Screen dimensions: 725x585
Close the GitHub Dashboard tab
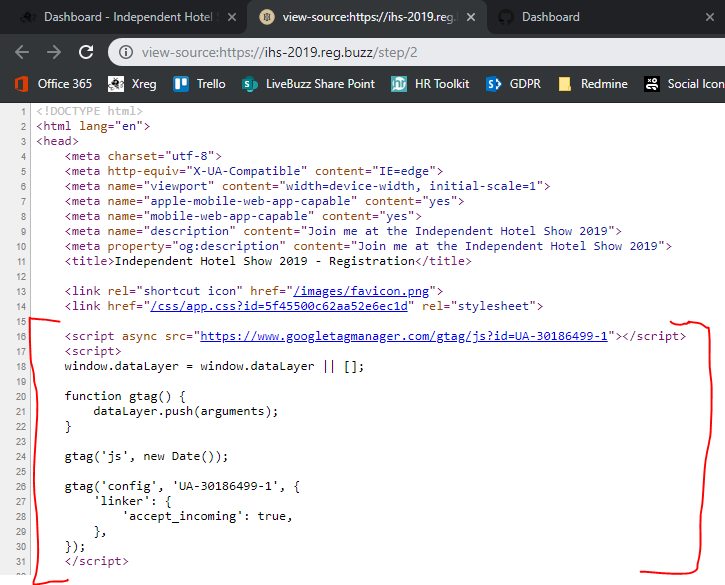tap(710, 17)
